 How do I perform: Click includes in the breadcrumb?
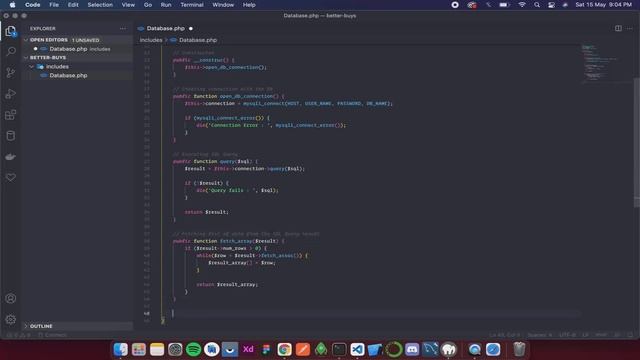coord(151,40)
